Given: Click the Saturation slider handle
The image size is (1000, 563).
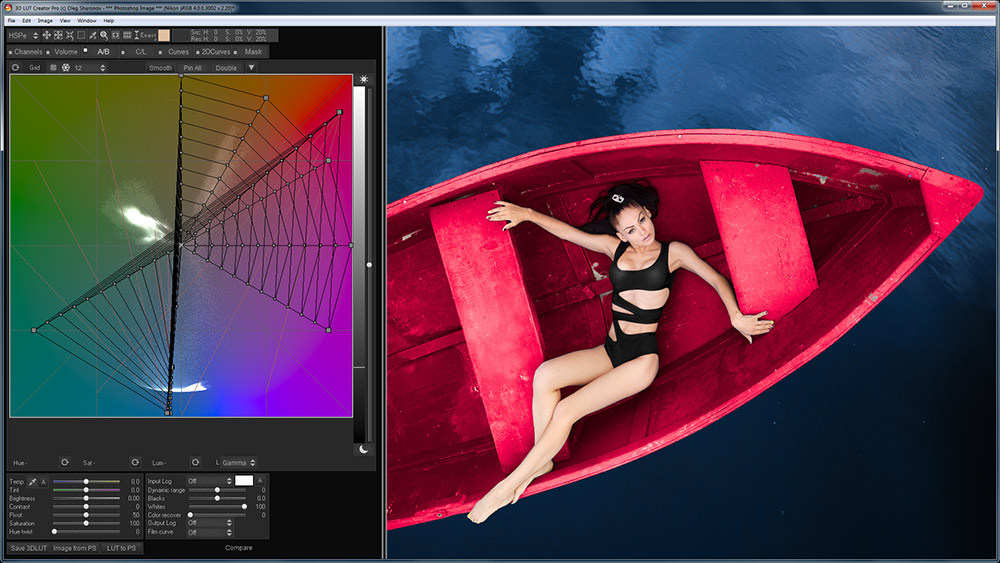Looking at the screenshot, I should click(86, 523).
